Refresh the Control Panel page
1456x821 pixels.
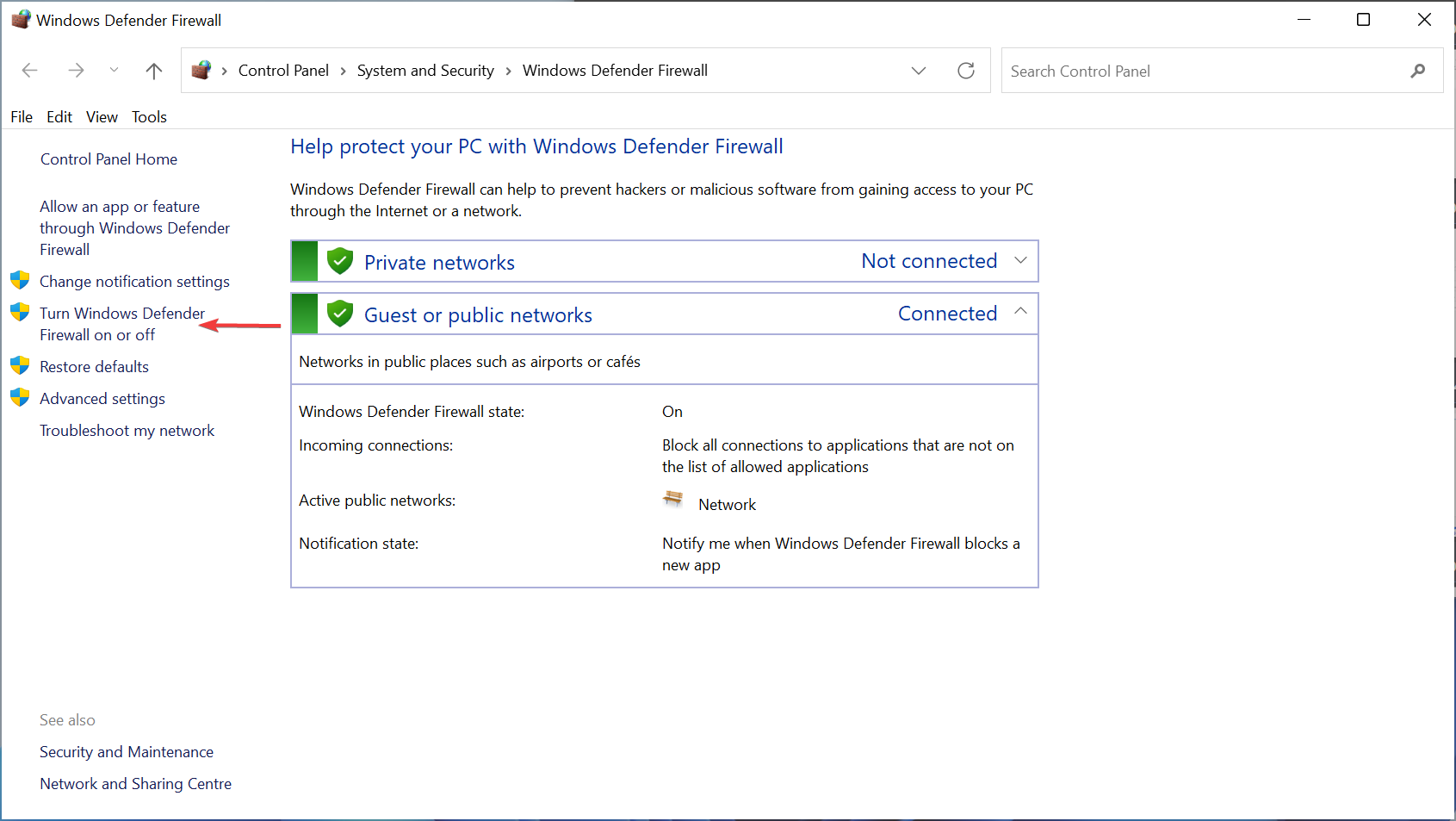tap(966, 71)
